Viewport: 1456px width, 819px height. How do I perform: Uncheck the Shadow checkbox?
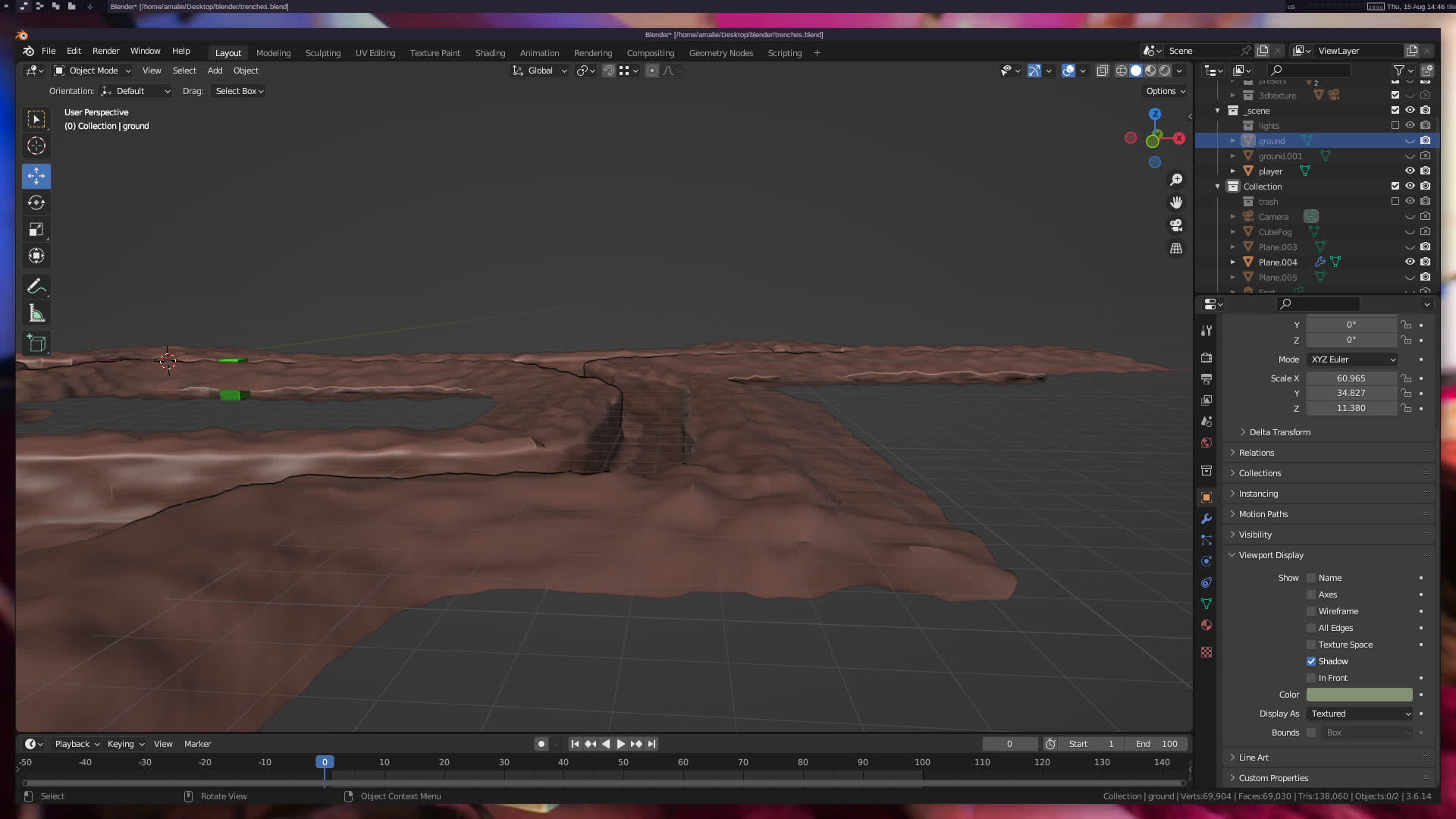[1311, 661]
